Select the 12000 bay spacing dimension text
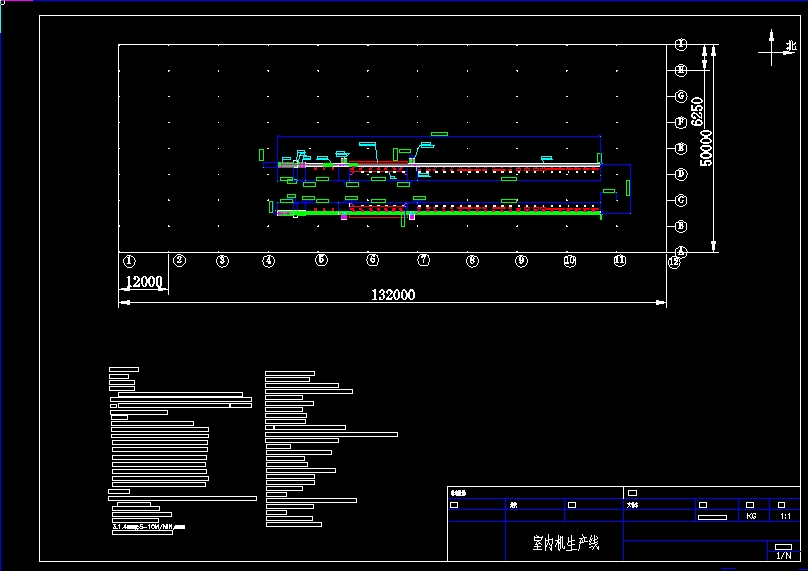This screenshot has height=571, width=808. click(143, 282)
